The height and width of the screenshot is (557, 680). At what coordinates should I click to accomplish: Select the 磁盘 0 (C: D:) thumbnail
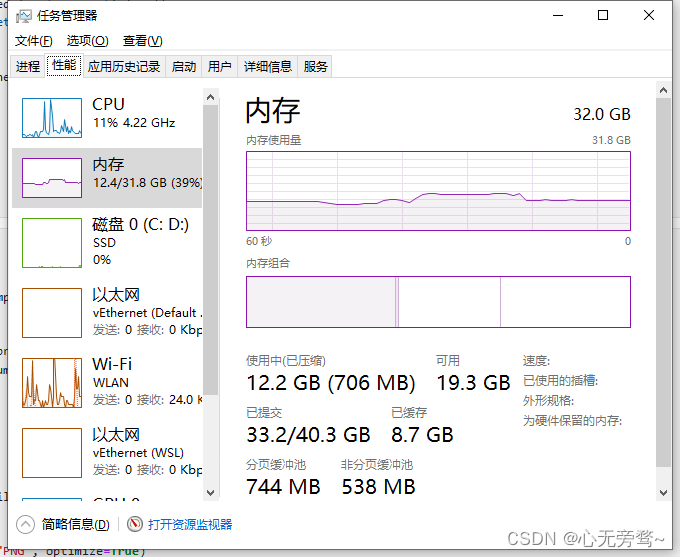(x=52, y=243)
